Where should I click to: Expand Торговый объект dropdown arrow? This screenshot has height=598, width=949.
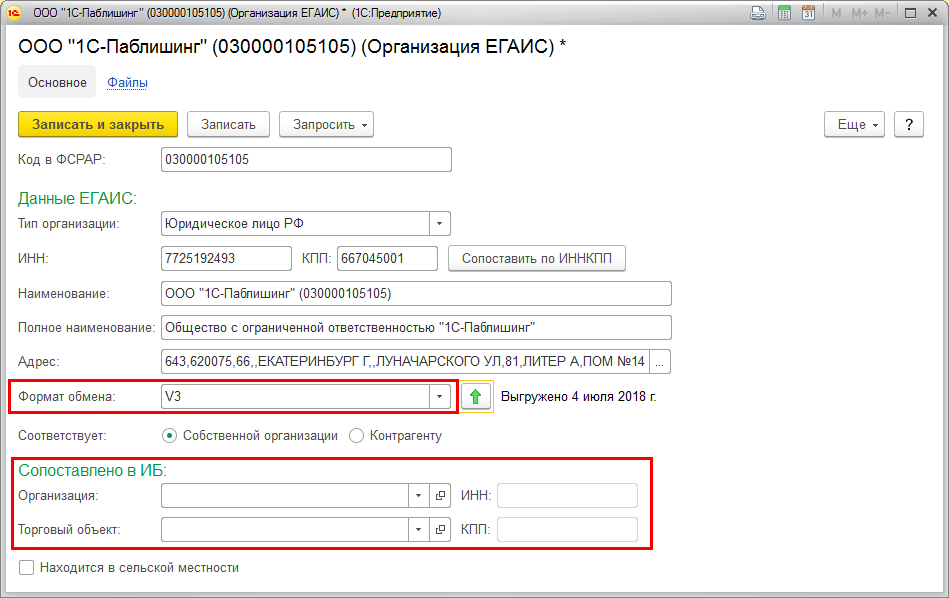point(418,530)
